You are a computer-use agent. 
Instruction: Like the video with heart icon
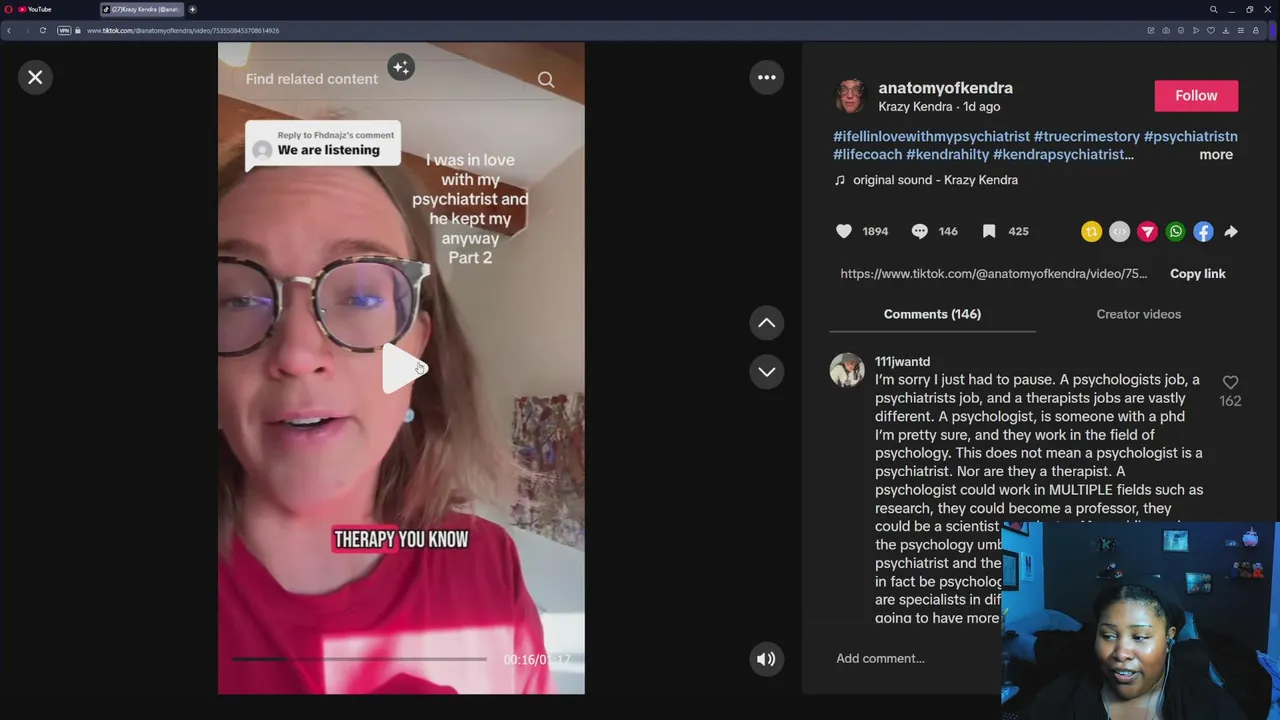[x=844, y=231]
